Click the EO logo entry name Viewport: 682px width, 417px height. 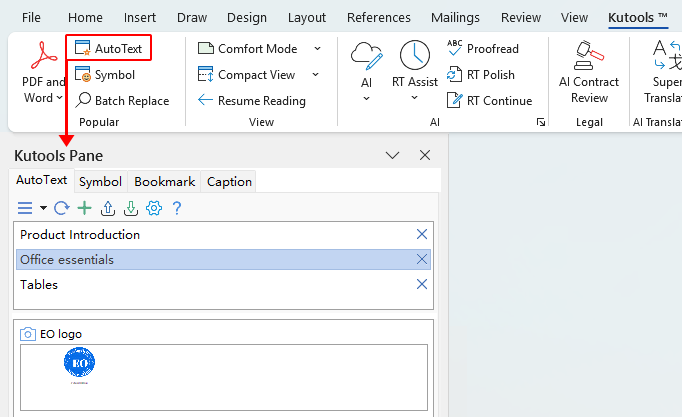click(61, 334)
